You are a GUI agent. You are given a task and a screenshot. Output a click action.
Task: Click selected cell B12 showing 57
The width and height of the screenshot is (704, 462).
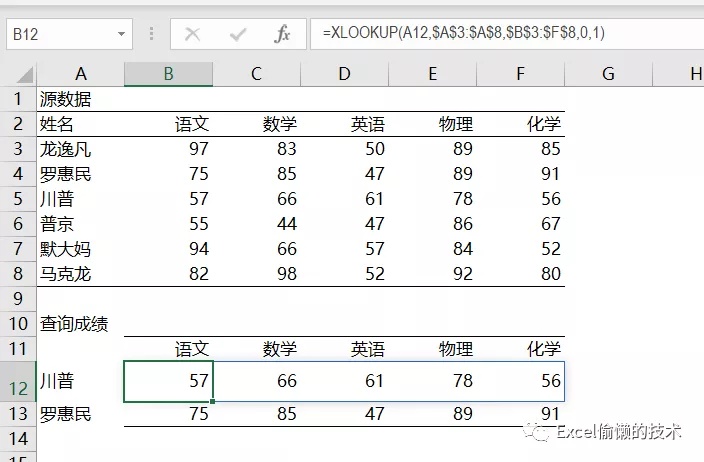click(x=168, y=381)
